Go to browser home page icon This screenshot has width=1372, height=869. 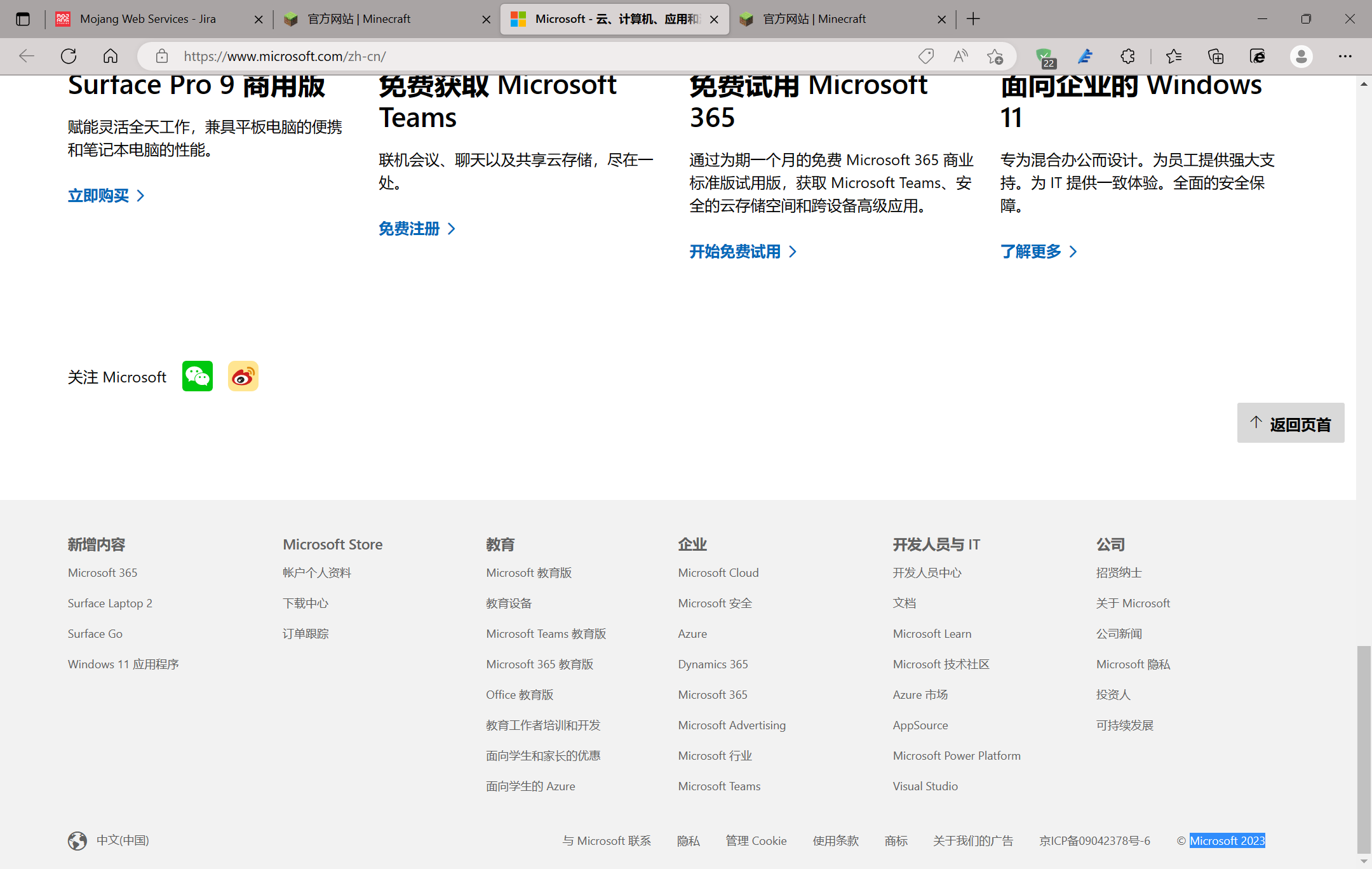click(x=111, y=56)
